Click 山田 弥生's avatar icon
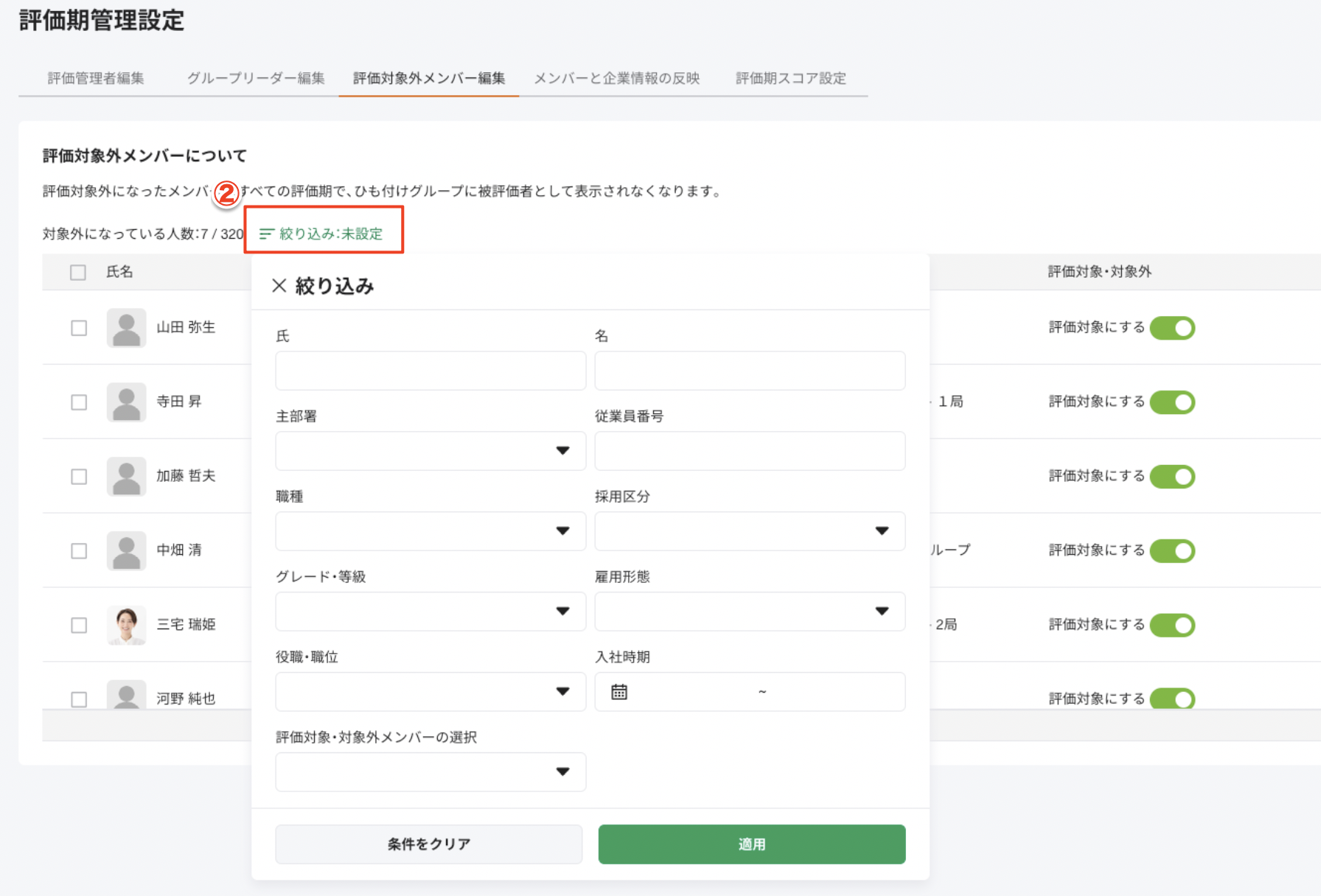Image resolution: width=1321 pixels, height=896 pixels. [x=127, y=328]
